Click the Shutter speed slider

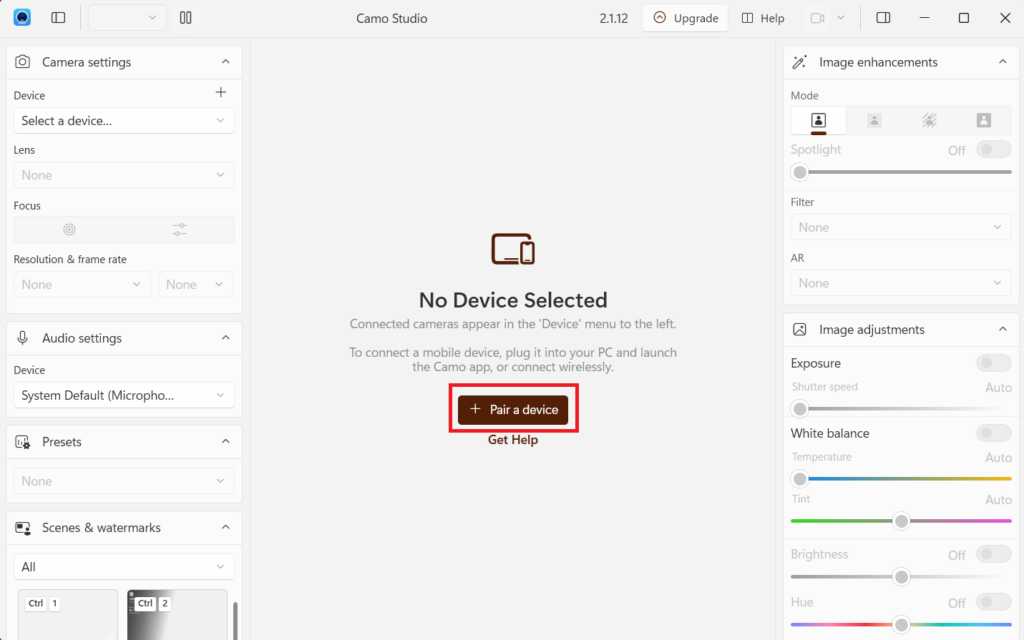coord(901,409)
